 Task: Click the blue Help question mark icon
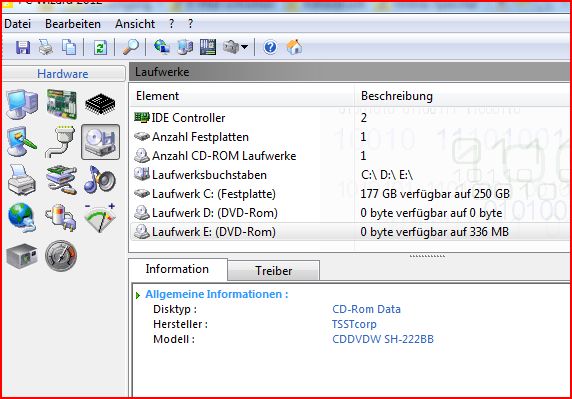click(270, 47)
